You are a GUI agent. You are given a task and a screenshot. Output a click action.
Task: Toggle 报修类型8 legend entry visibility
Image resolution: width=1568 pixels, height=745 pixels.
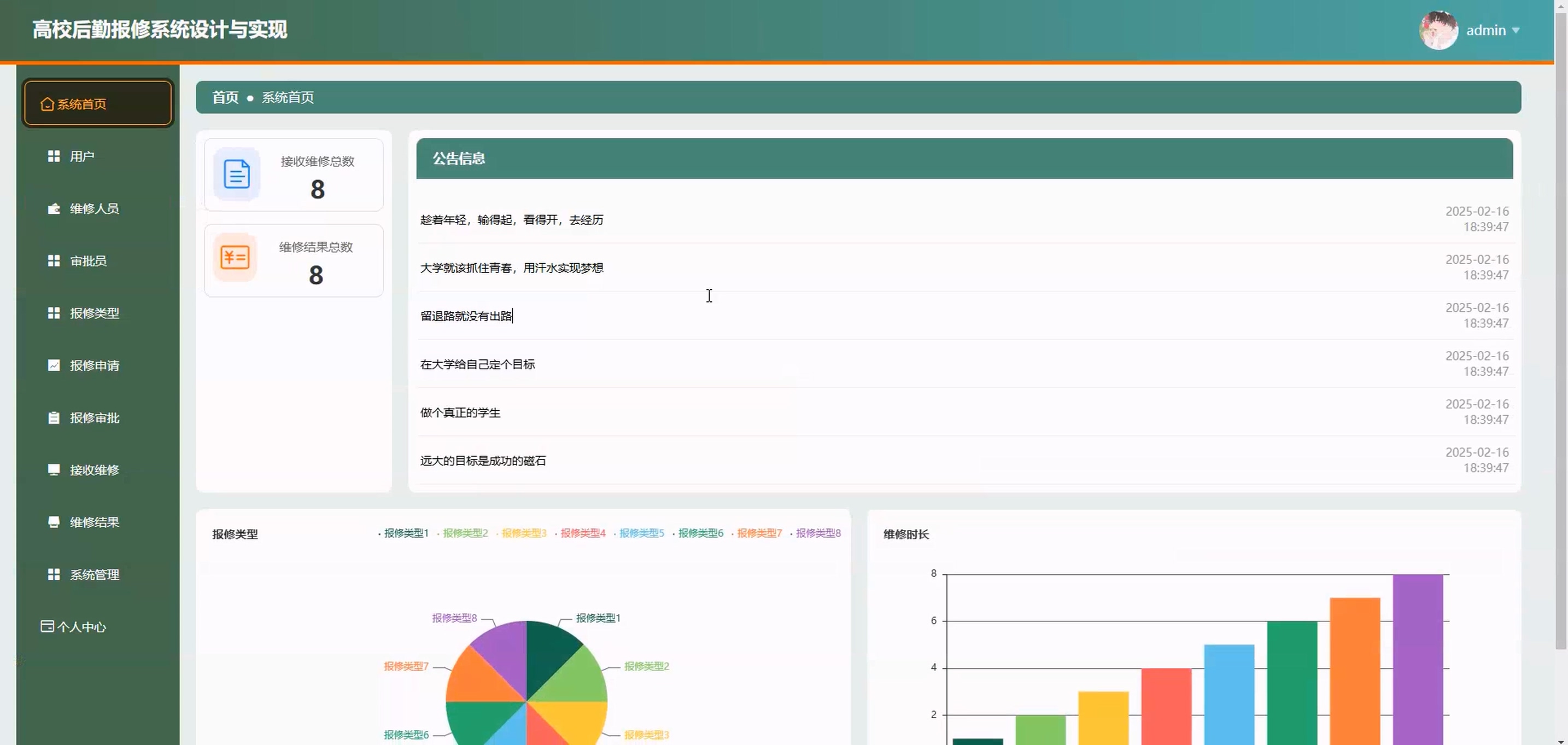tap(817, 533)
